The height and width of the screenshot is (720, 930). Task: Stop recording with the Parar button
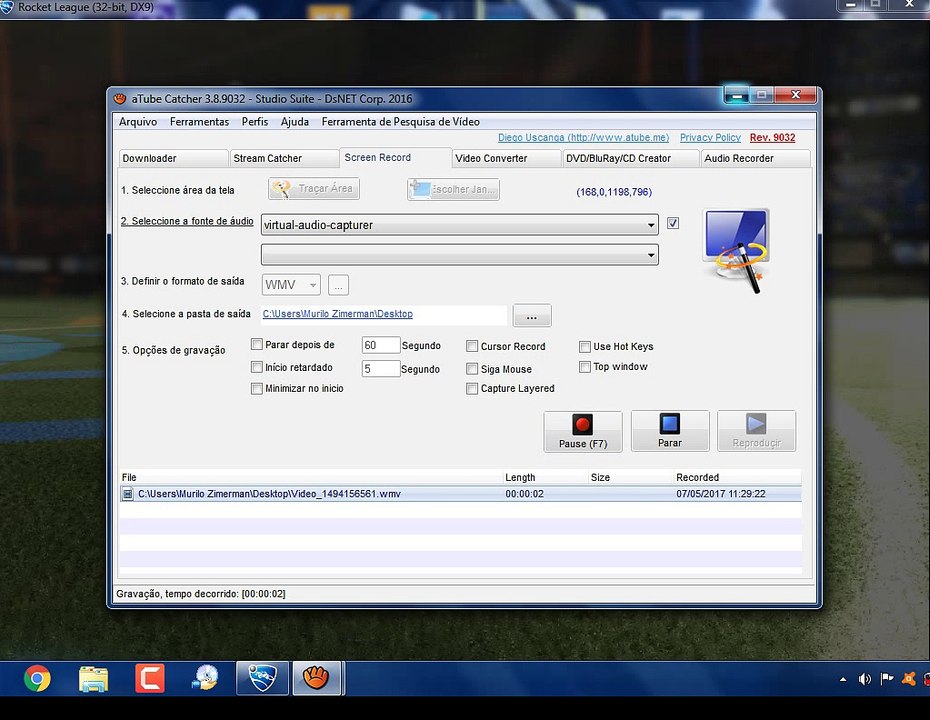[x=670, y=431]
